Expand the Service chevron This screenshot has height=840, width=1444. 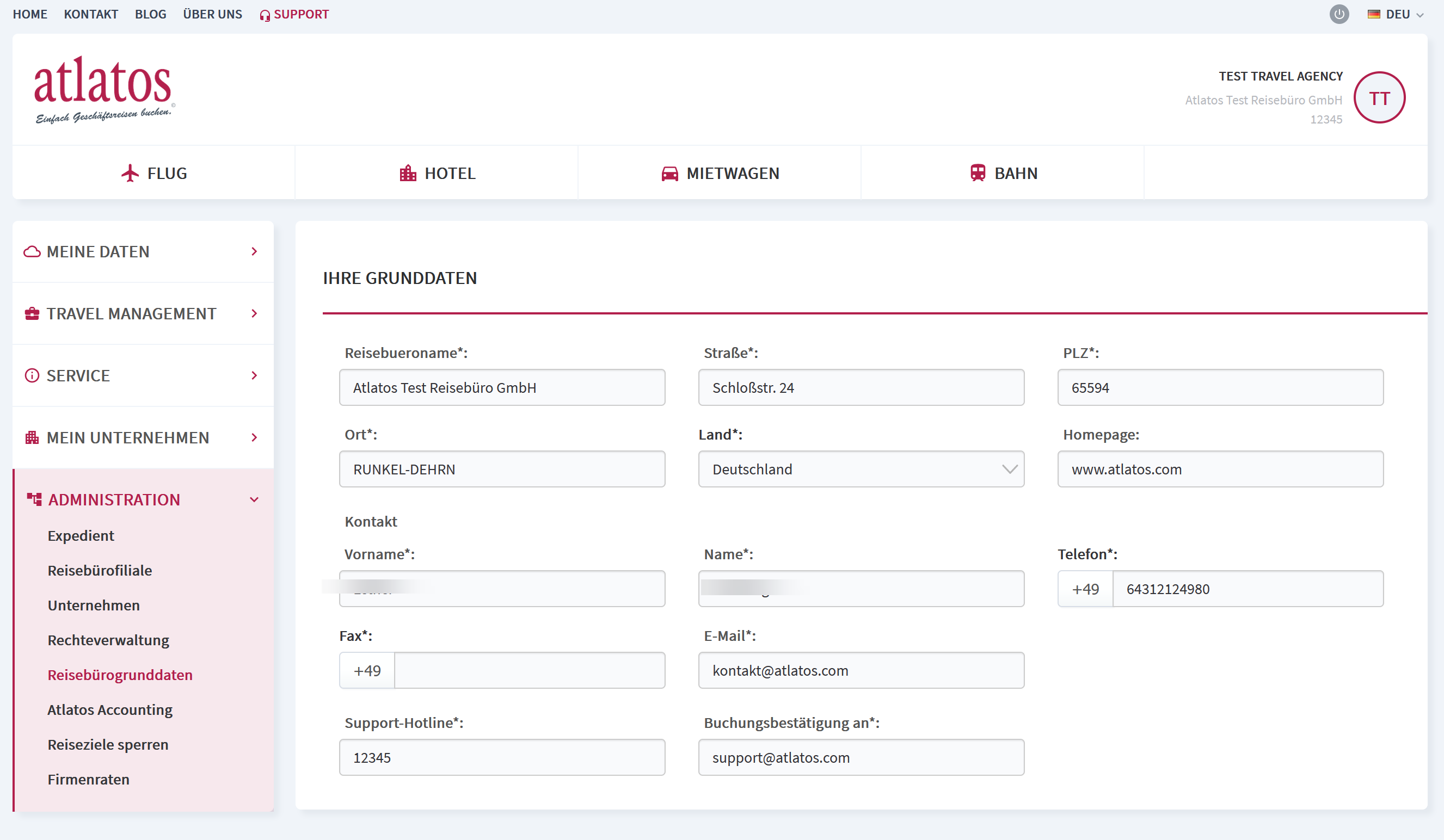pos(254,375)
